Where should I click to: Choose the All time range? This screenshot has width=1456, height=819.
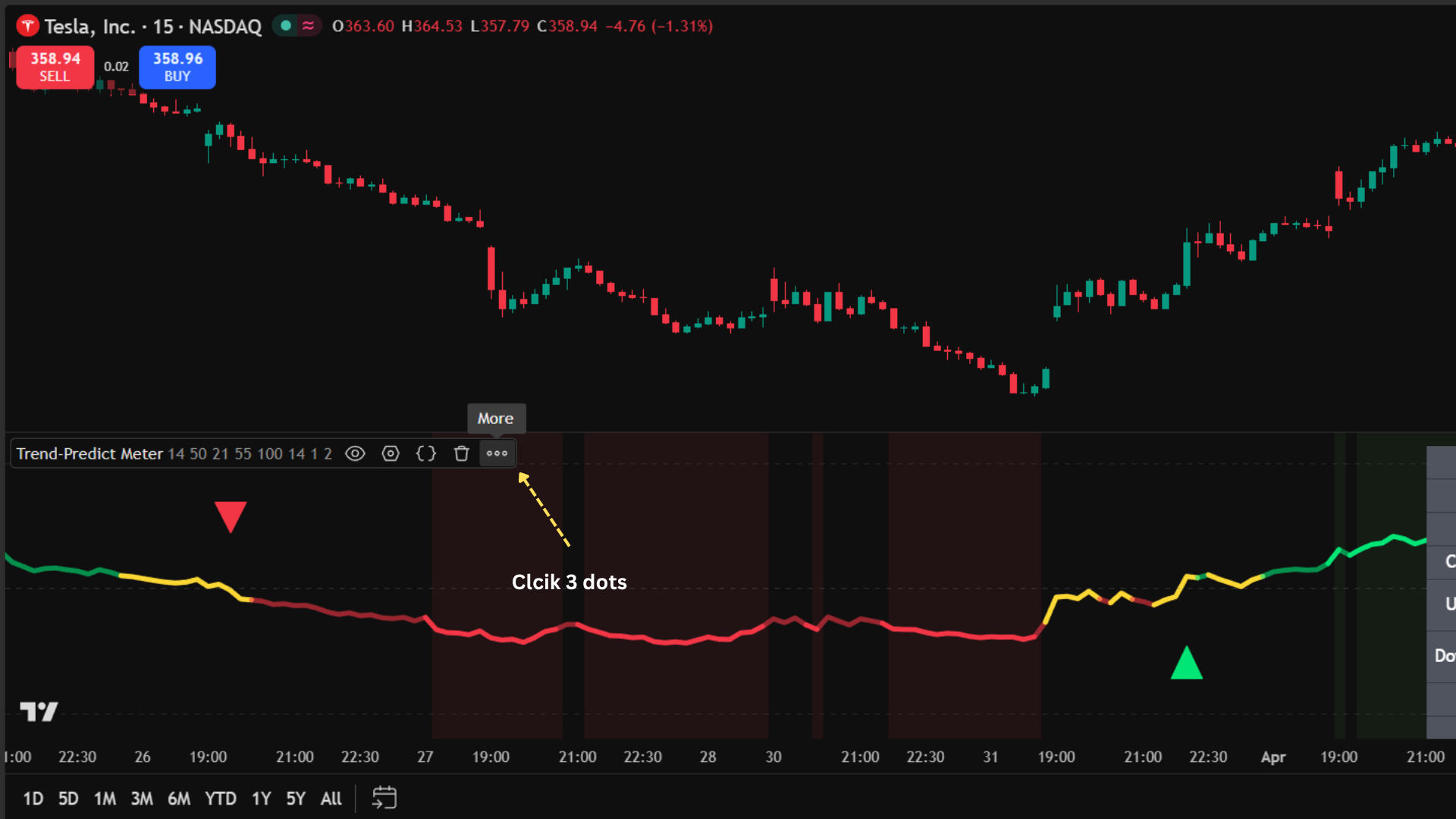coord(331,799)
